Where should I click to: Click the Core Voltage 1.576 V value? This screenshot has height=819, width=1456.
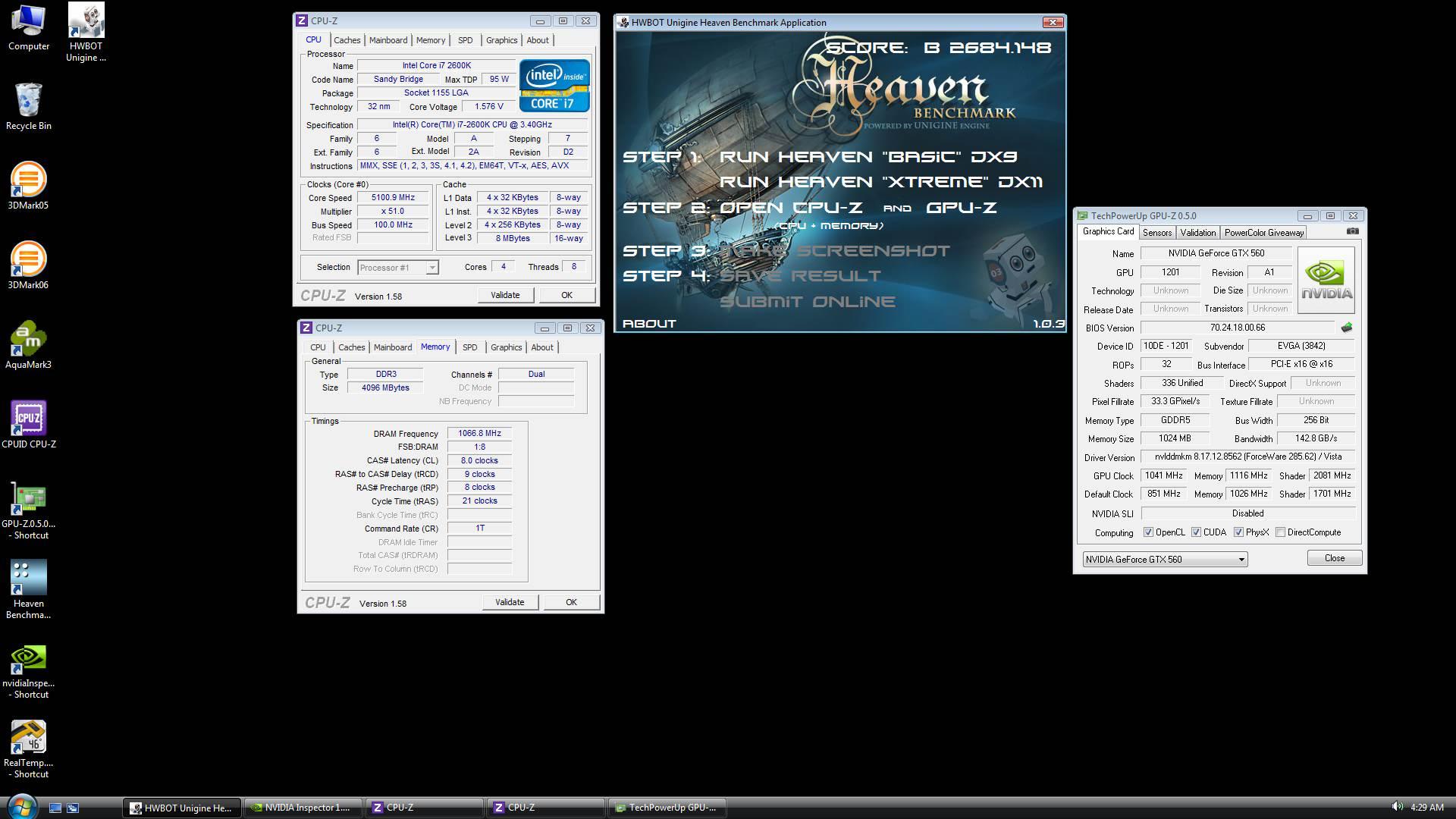coord(489,107)
